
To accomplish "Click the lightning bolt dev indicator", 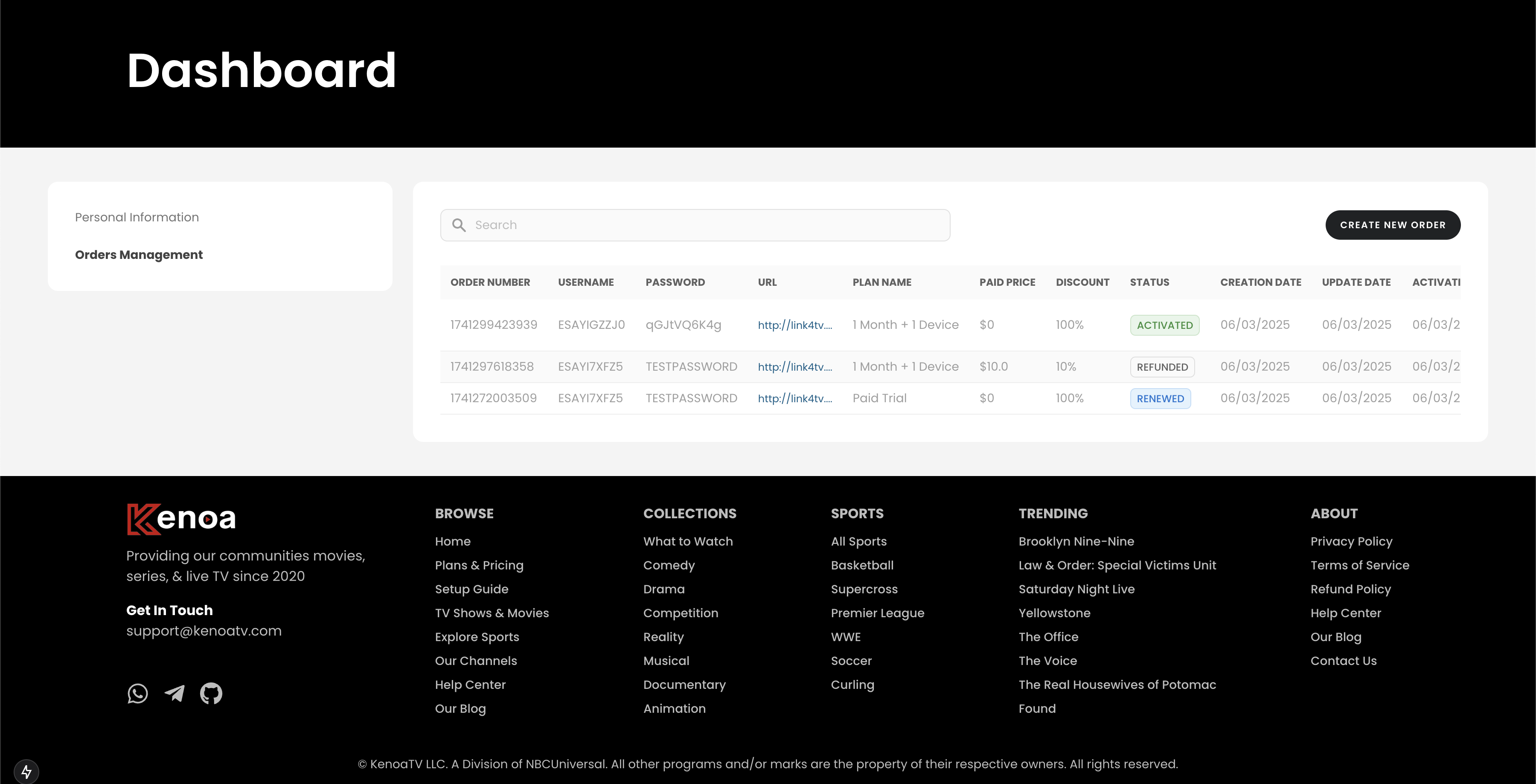I will [x=26, y=772].
